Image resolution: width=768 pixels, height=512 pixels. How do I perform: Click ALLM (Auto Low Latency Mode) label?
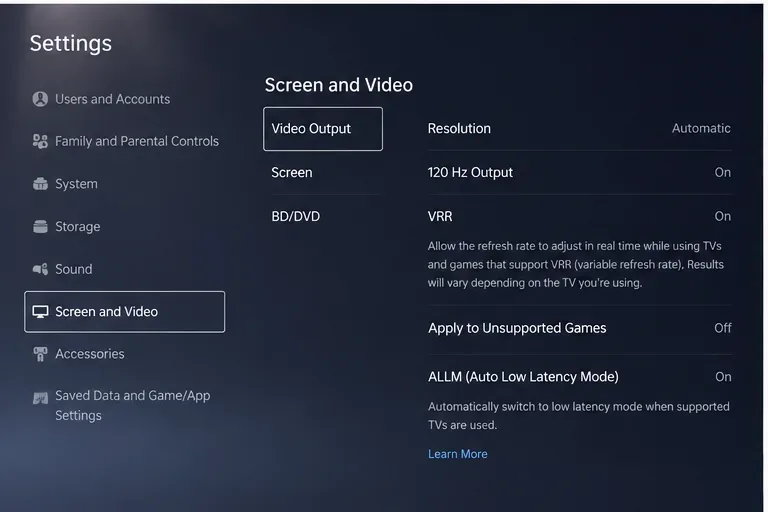tap(523, 377)
